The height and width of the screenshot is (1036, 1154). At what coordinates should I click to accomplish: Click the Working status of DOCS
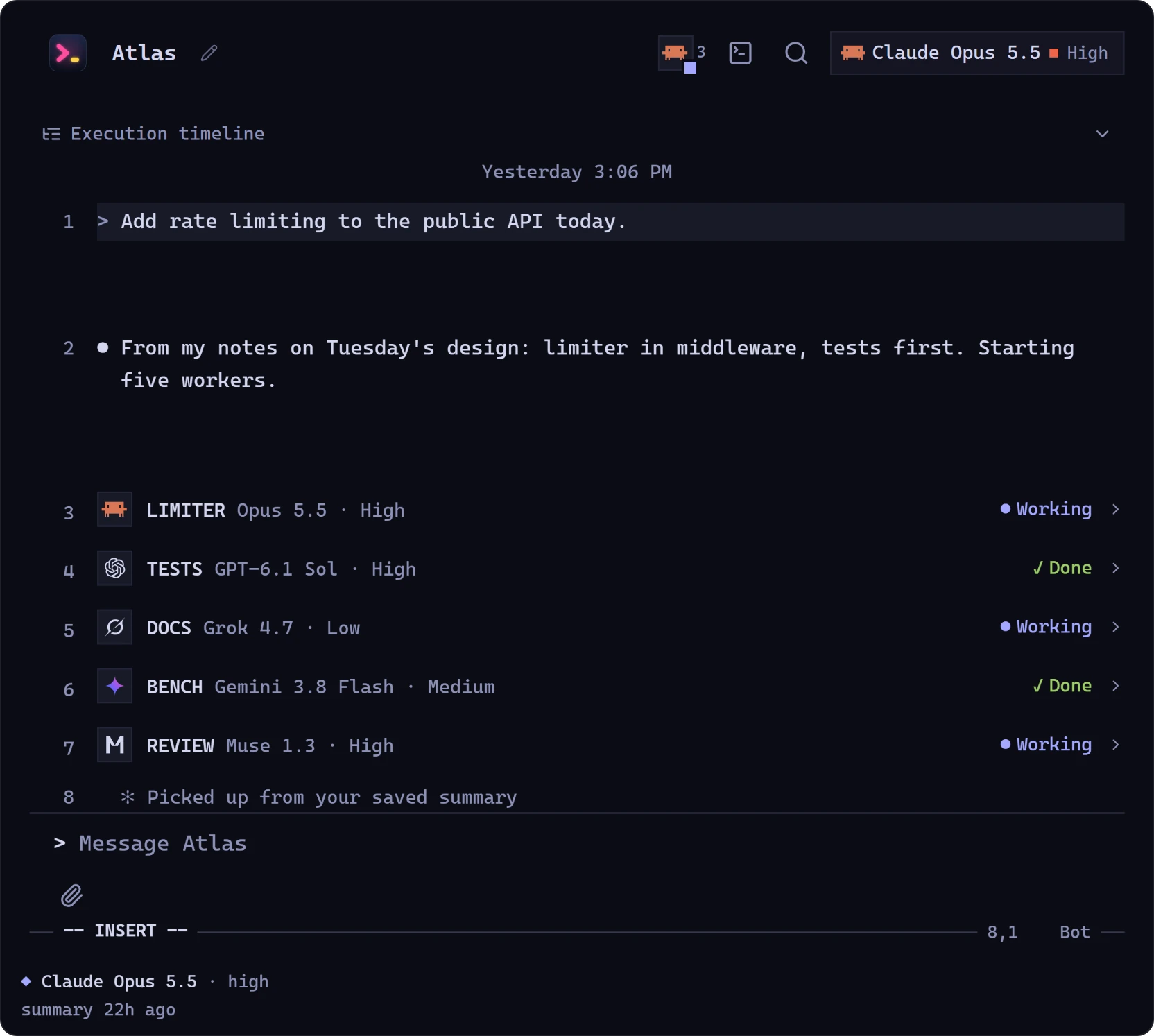pyautogui.click(x=1046, y=627)
